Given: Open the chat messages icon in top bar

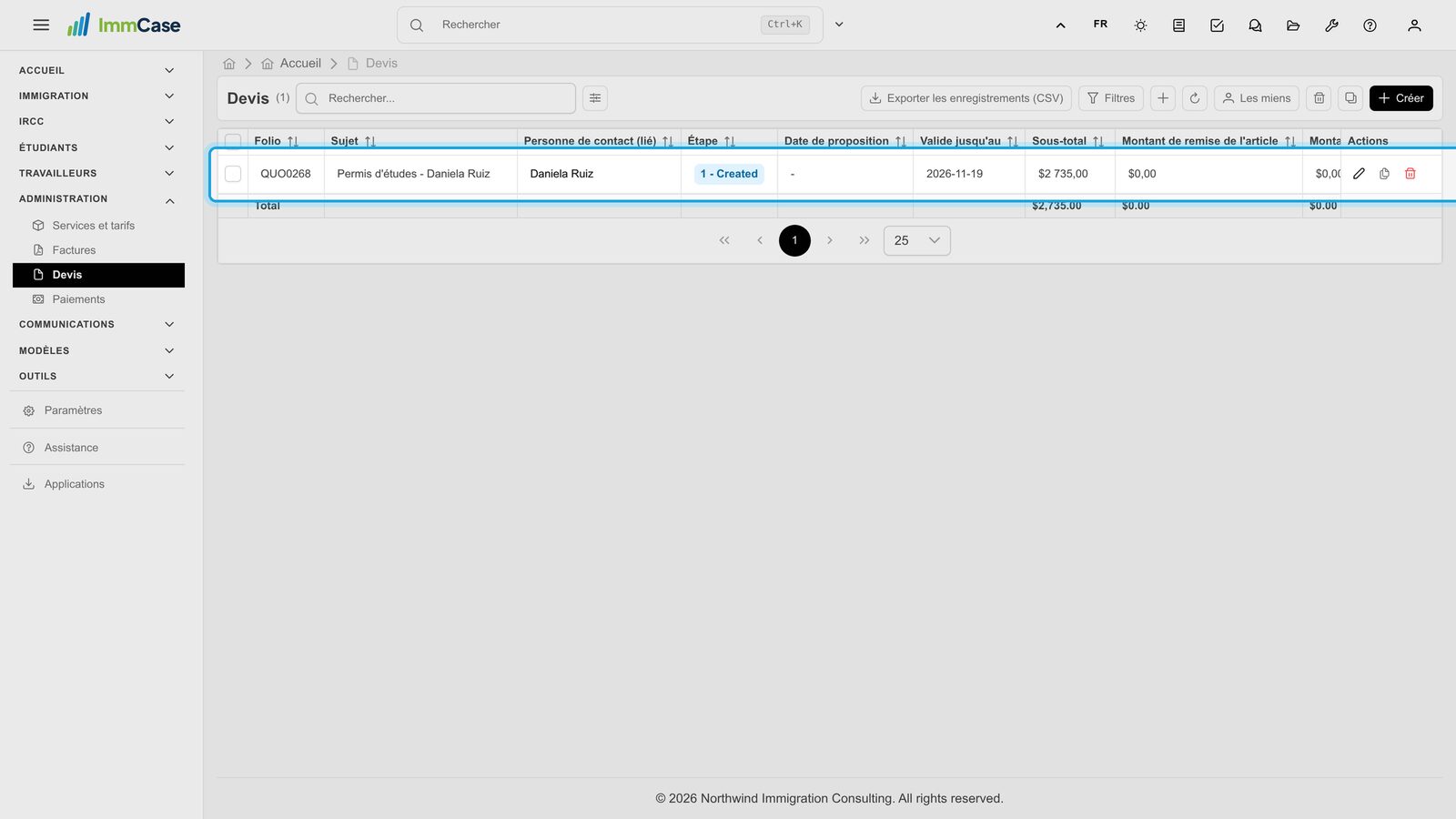Looking at the screenshot, I should point(1255,25).
